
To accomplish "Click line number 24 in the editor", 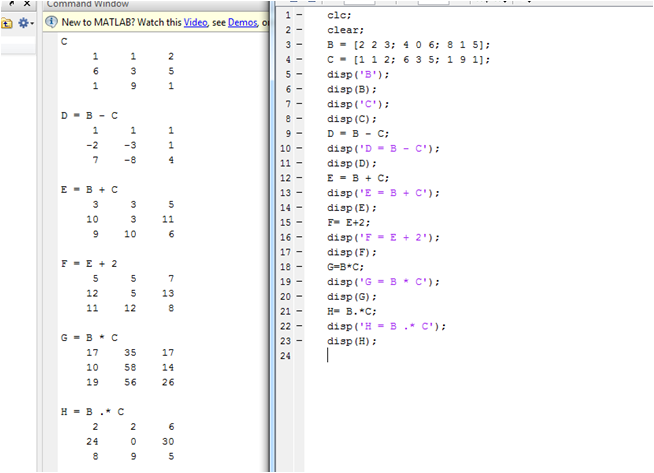I will 285,356.
